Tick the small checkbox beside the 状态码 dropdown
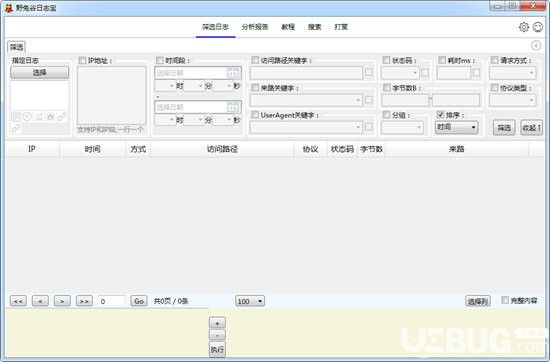The width and height of the screenshot is (550, 362). (x=425, y=73)
